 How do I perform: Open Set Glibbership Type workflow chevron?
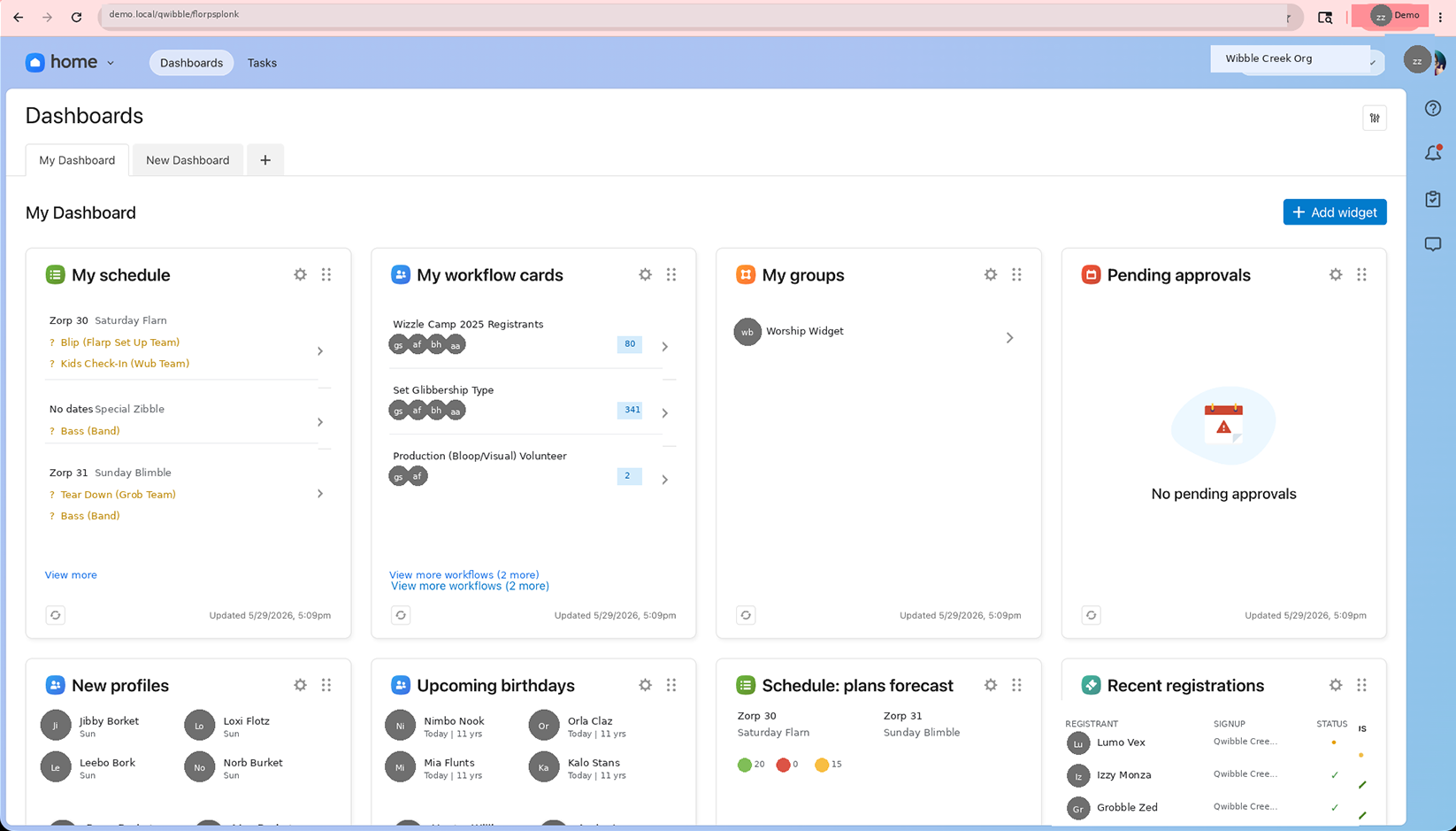click(x=665, y=413)
